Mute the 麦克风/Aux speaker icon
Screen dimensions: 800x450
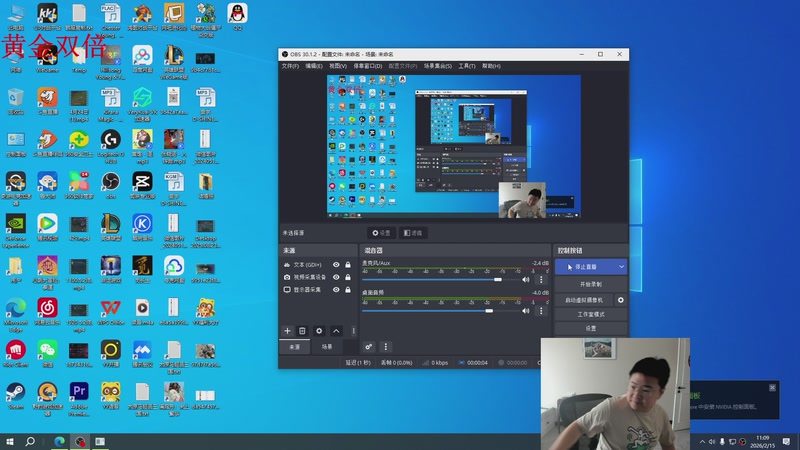526,280
